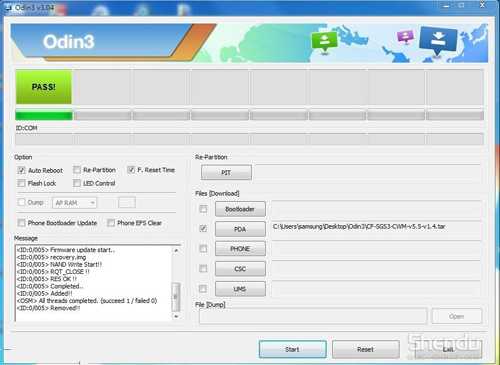Click the green progress bar
500x365 pixels.
pos(44,115)
